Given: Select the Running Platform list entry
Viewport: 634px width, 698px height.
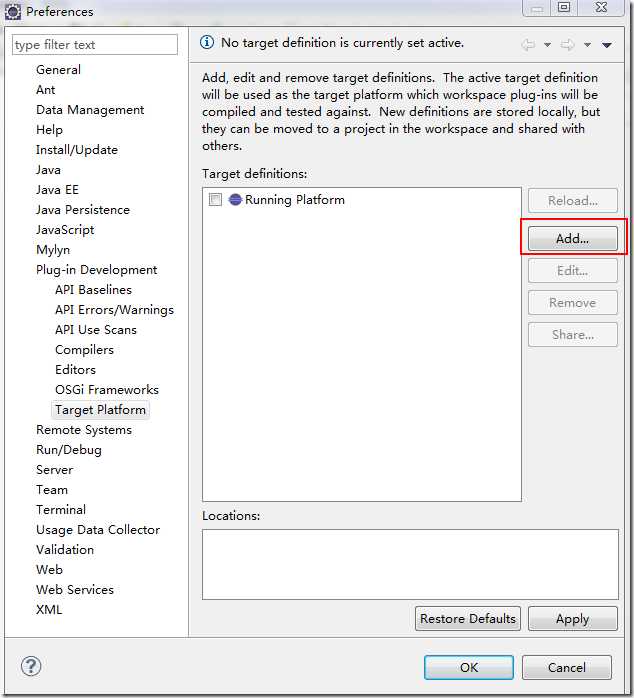Looking at the screenshot, I should (x=295, y=200).
